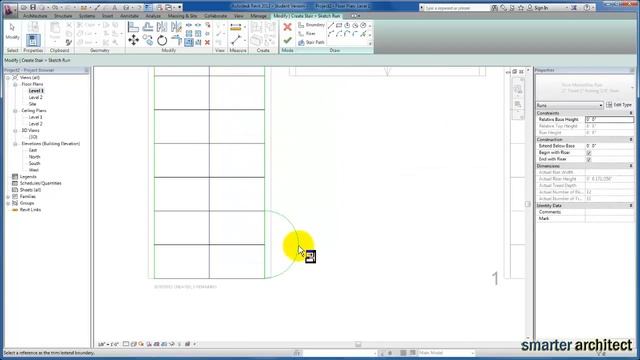
Task: Select the Rotate tool in Modify panel
Action: click(162, 40)
